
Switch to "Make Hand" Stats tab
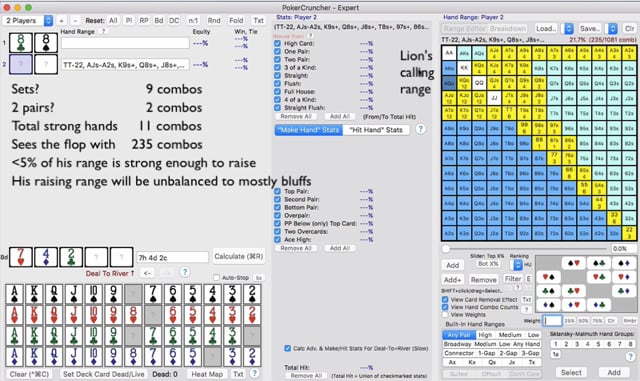point(309,130)
